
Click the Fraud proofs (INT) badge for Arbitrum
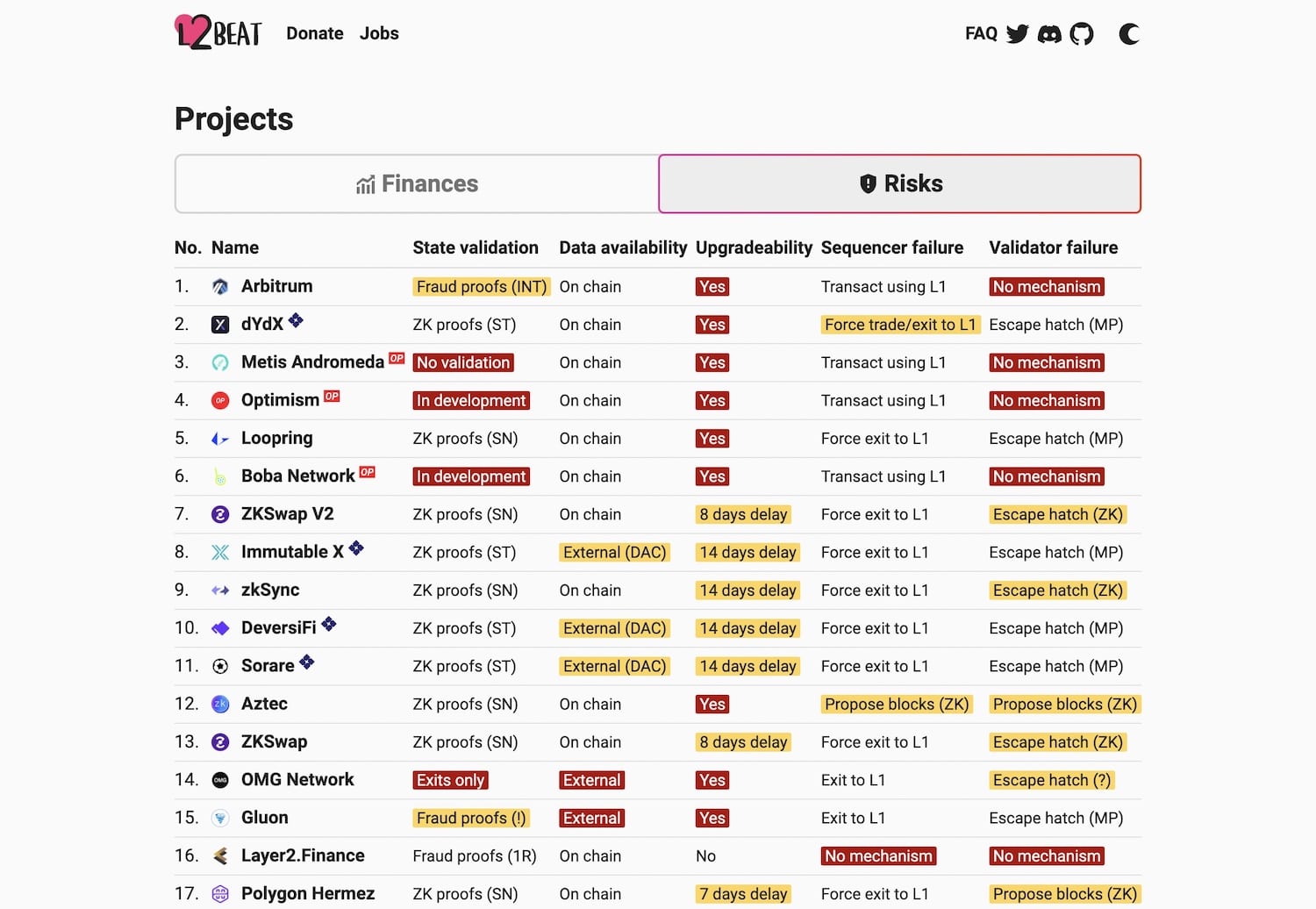[x=482, y=287]
